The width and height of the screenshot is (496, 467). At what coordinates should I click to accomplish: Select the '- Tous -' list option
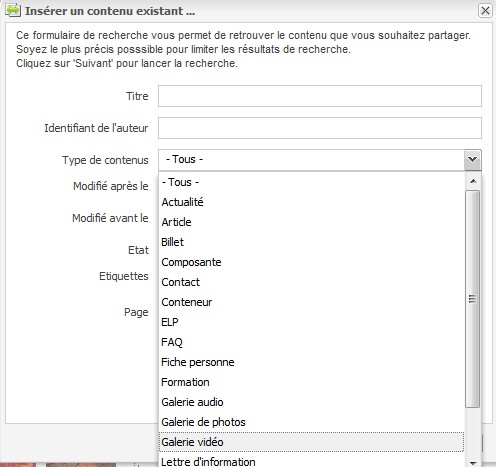tap(311, 182)
